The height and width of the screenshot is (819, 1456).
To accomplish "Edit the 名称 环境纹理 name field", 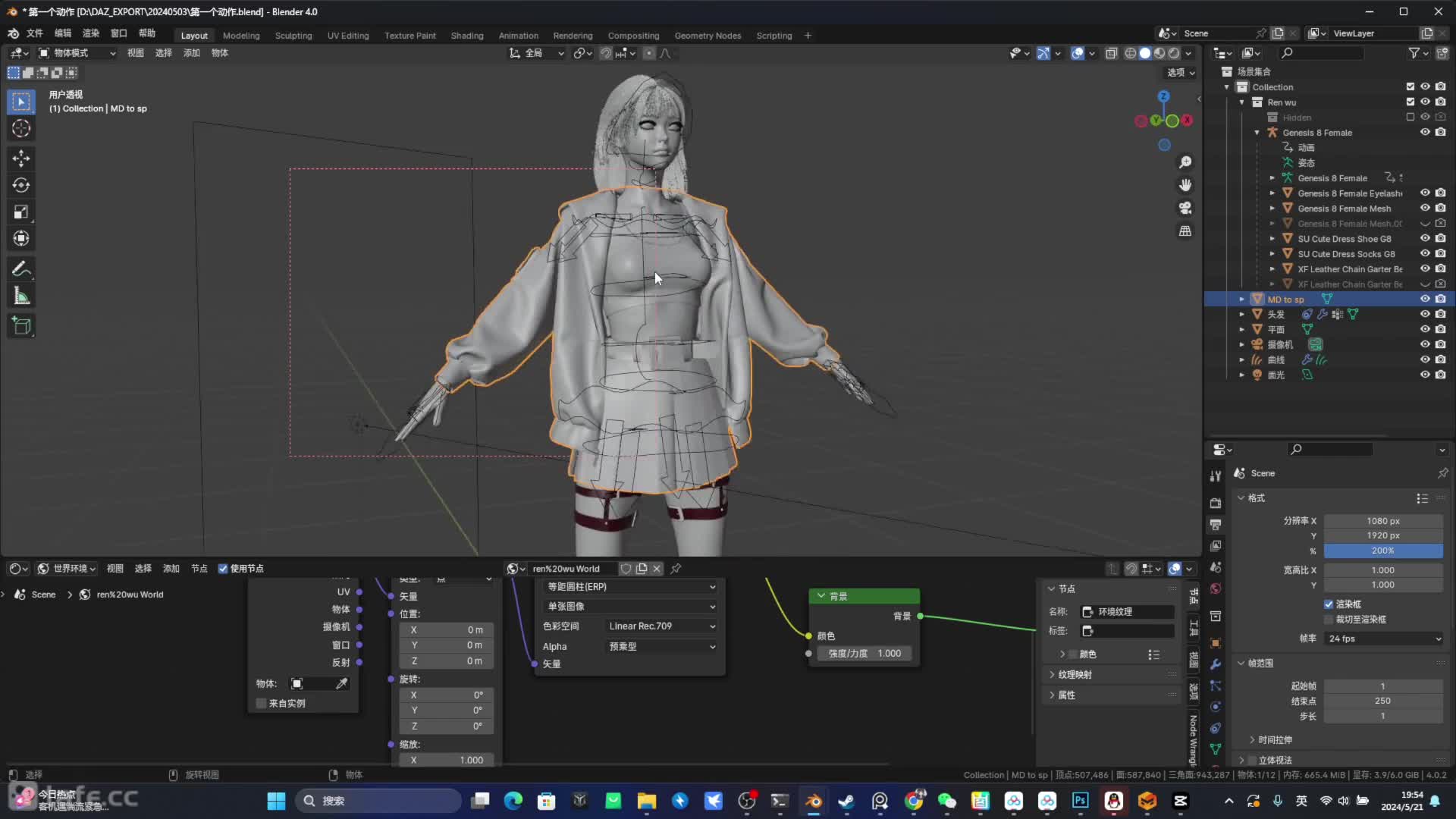I will tap(1128, 612).
